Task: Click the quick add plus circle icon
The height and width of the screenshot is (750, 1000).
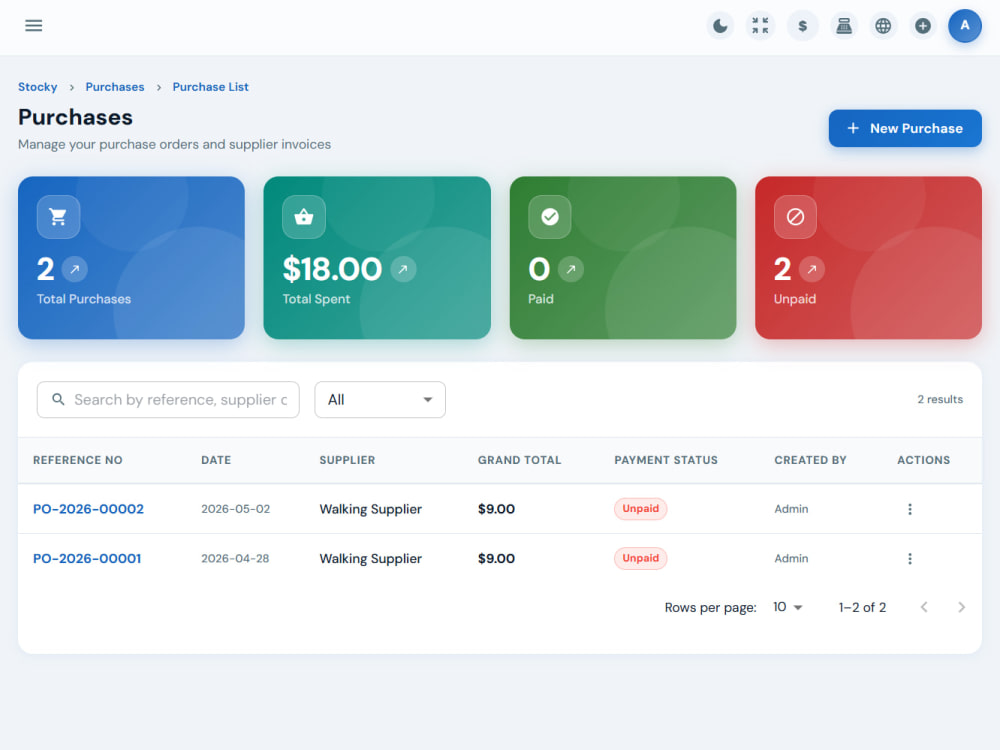Action: point(923,26)
